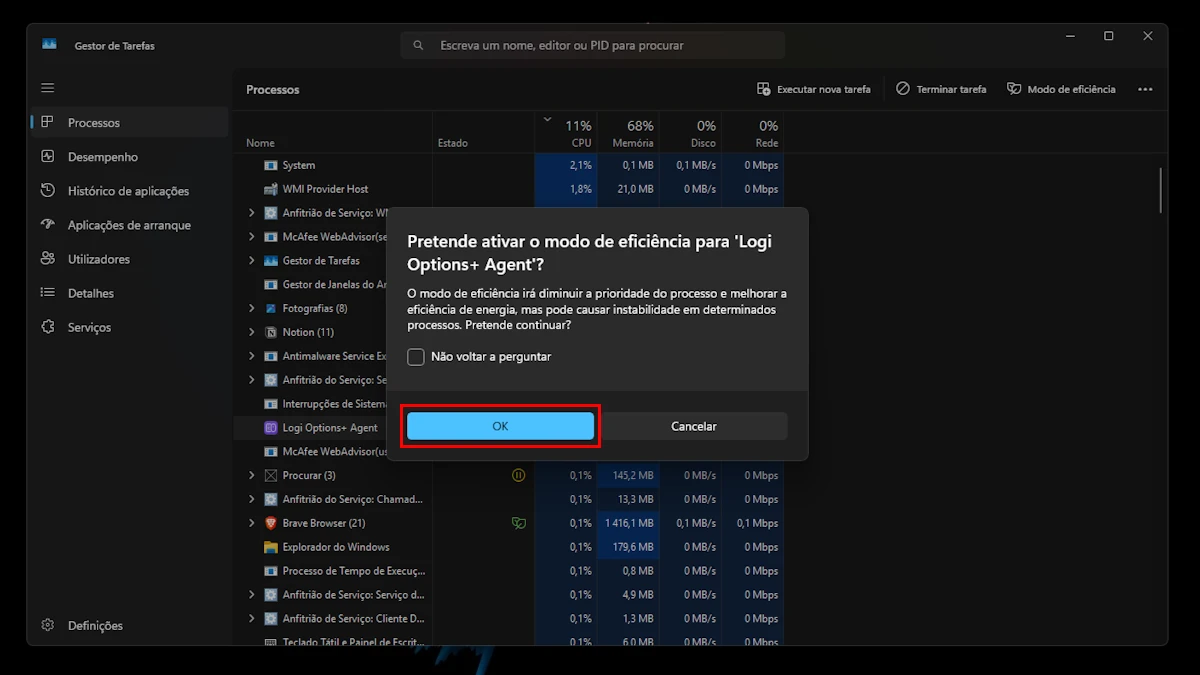
Task: Click the hamburger navigation menu icon
Action: [48, 88]
